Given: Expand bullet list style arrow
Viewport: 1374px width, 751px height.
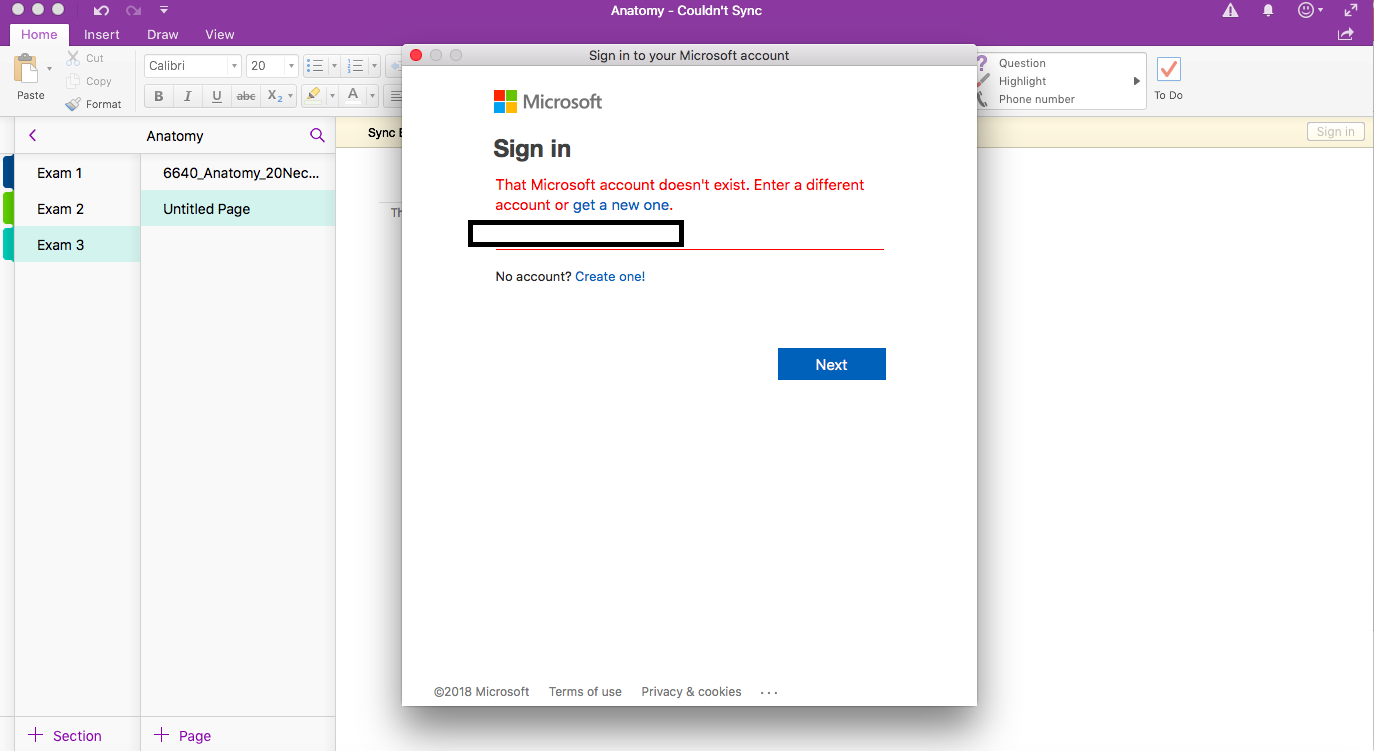Looking at the screenshot, I should [x=334, y=66].
